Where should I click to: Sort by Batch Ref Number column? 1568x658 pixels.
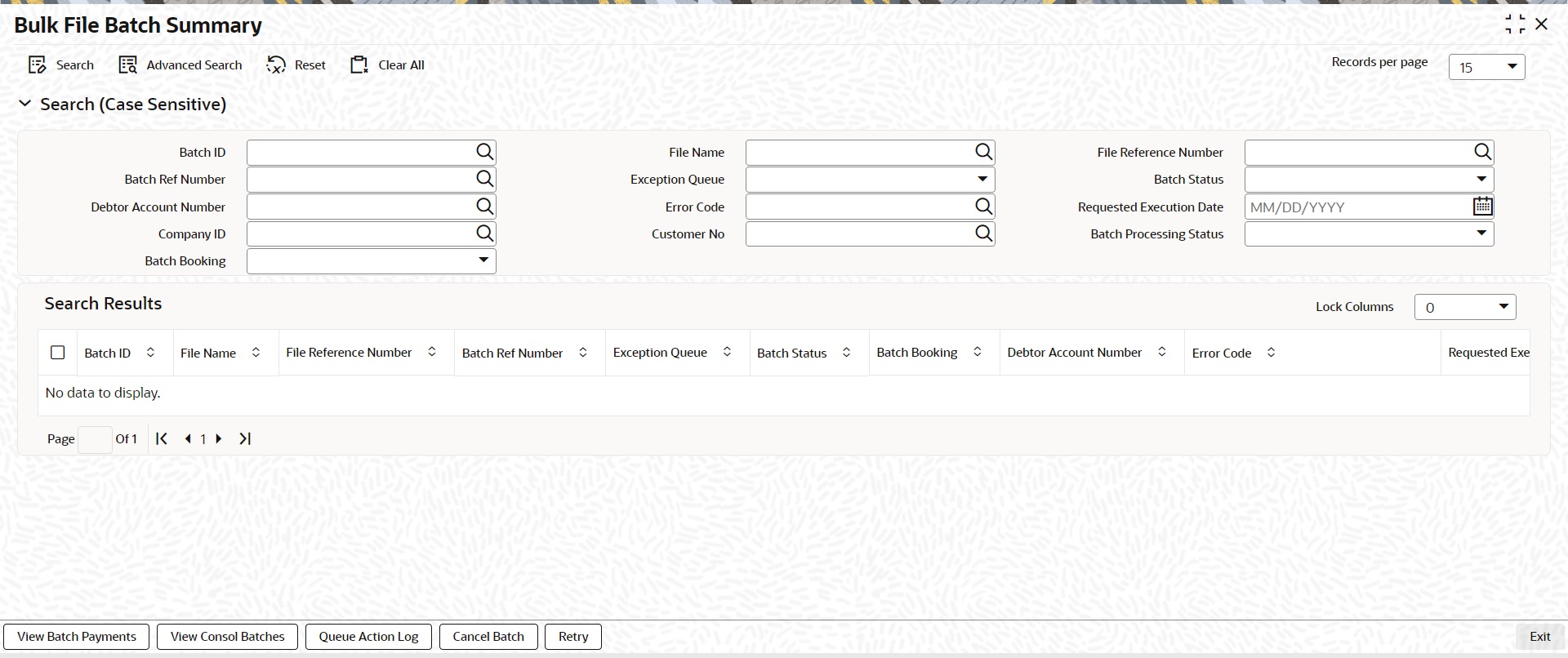583,353
